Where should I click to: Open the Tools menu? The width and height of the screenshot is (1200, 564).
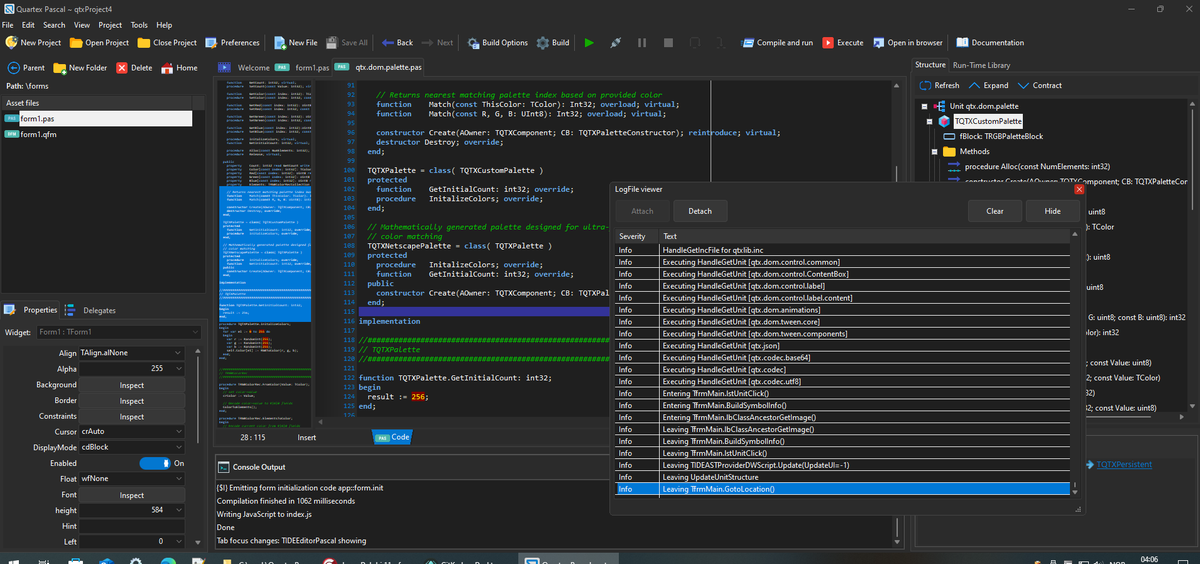coord(139,25)
